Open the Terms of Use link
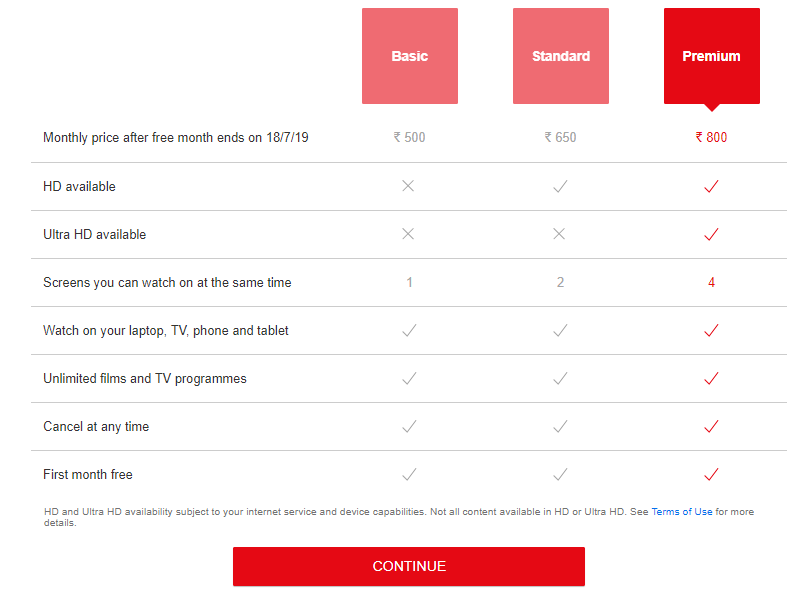807x591 pixels. [682, 511]
